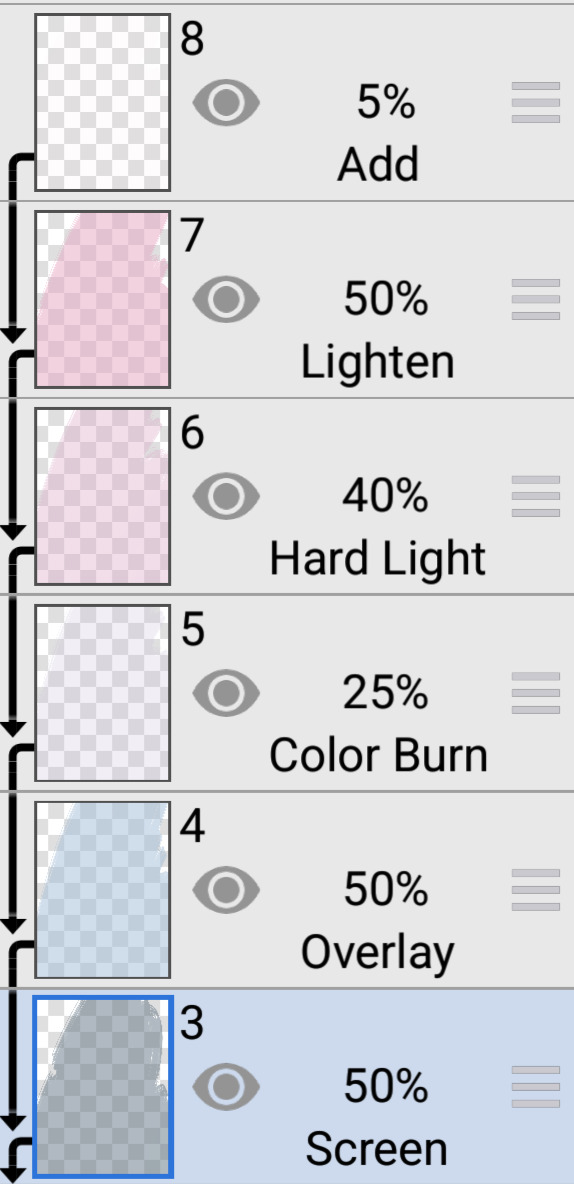Open the Add blend mode label
Image resolution: width=574 pixels, height=1184 pixels.
pos(378,165)
